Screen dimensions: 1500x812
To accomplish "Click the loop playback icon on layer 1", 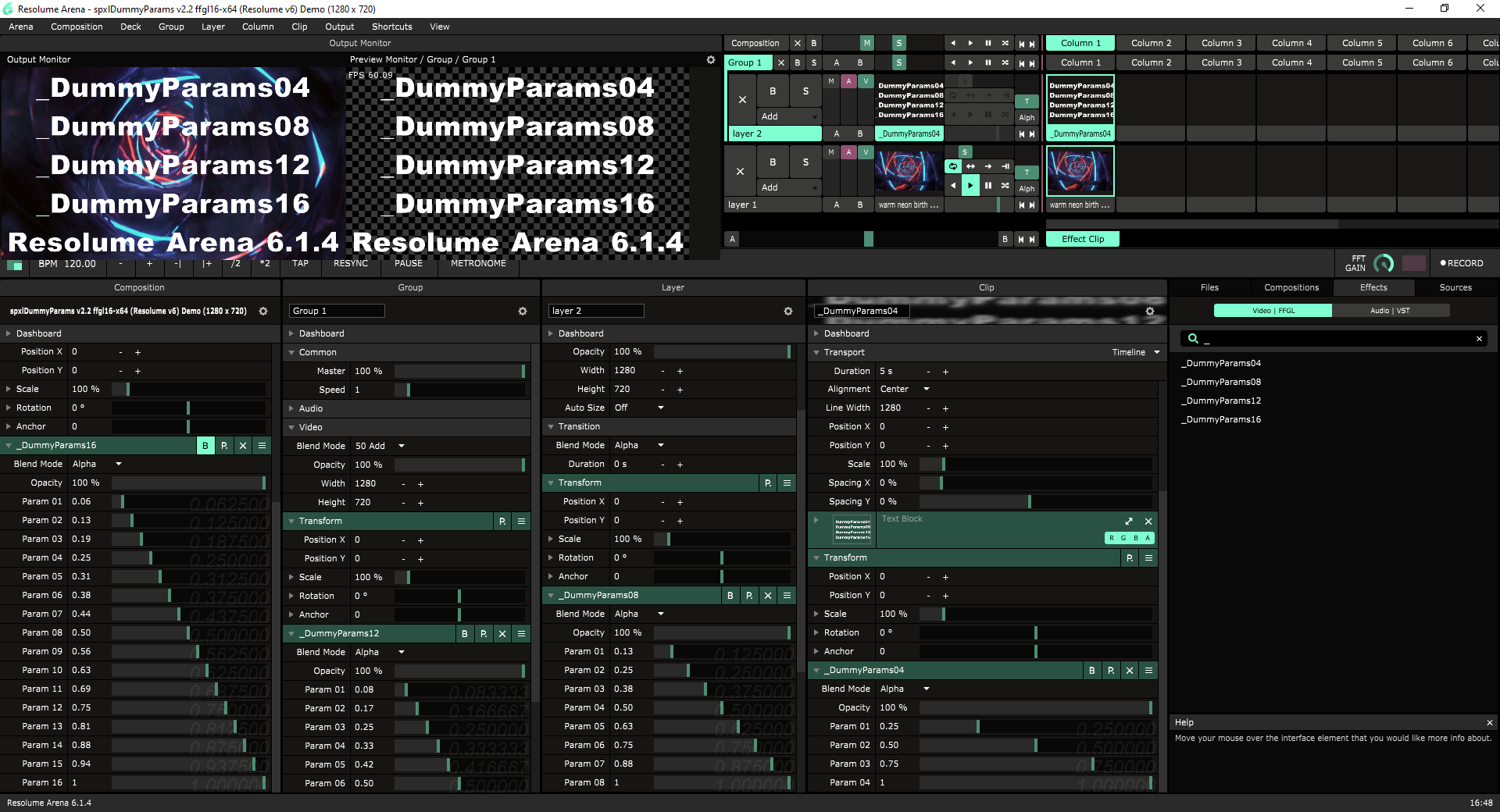I will tap(953, 166).
